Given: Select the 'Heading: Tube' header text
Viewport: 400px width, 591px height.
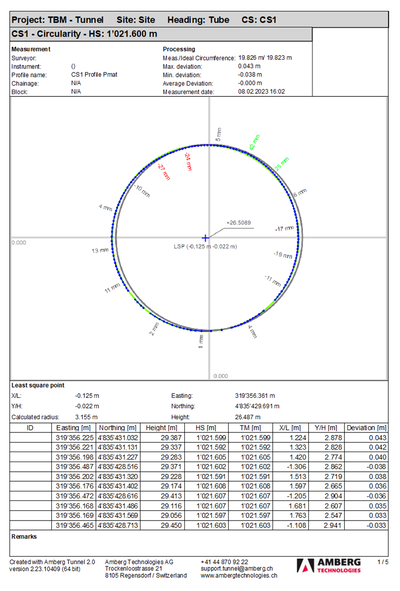Looking at the screenshot, I should point(198,20).
